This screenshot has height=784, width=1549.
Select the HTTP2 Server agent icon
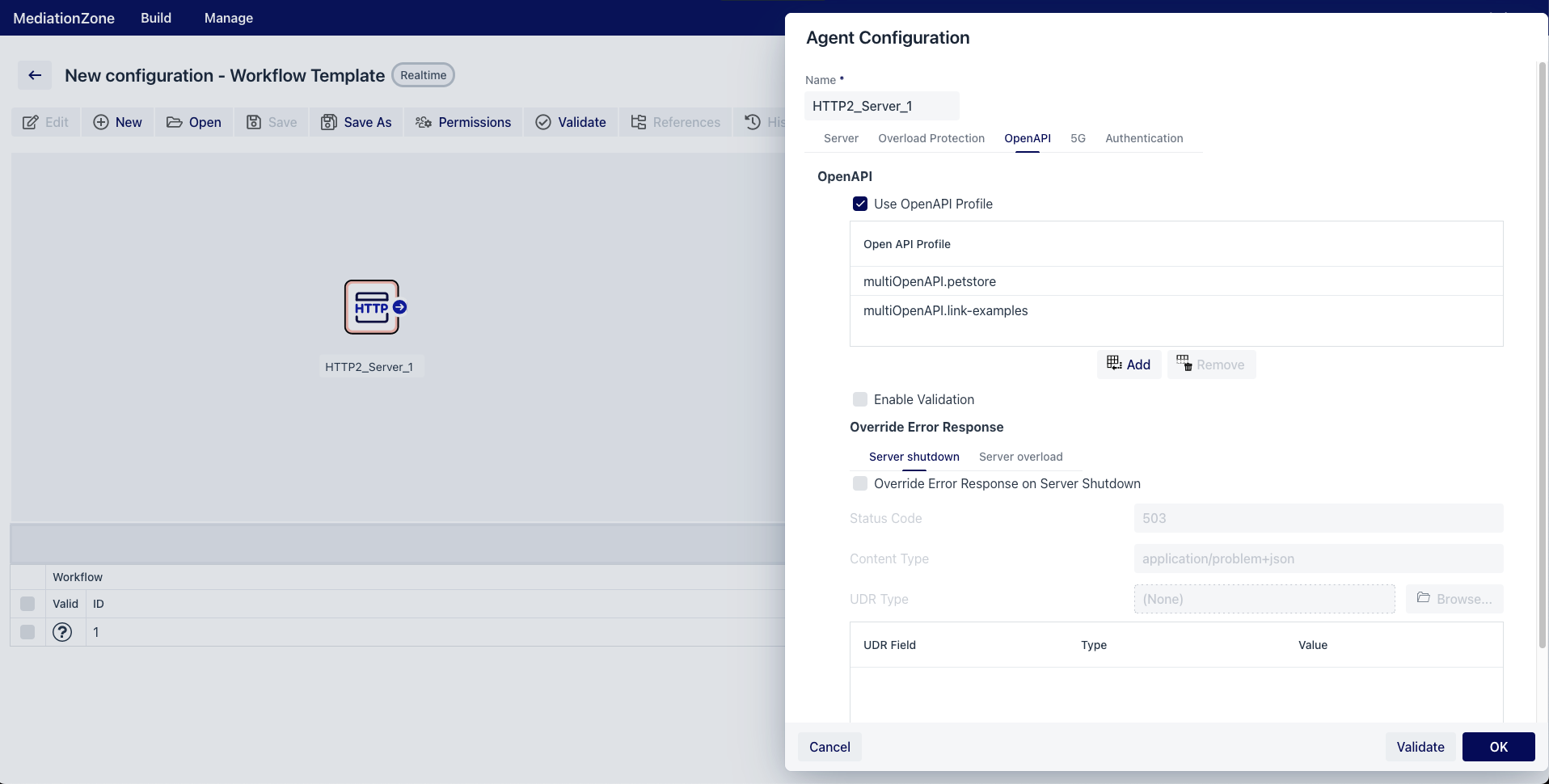(x=373, y=307)
